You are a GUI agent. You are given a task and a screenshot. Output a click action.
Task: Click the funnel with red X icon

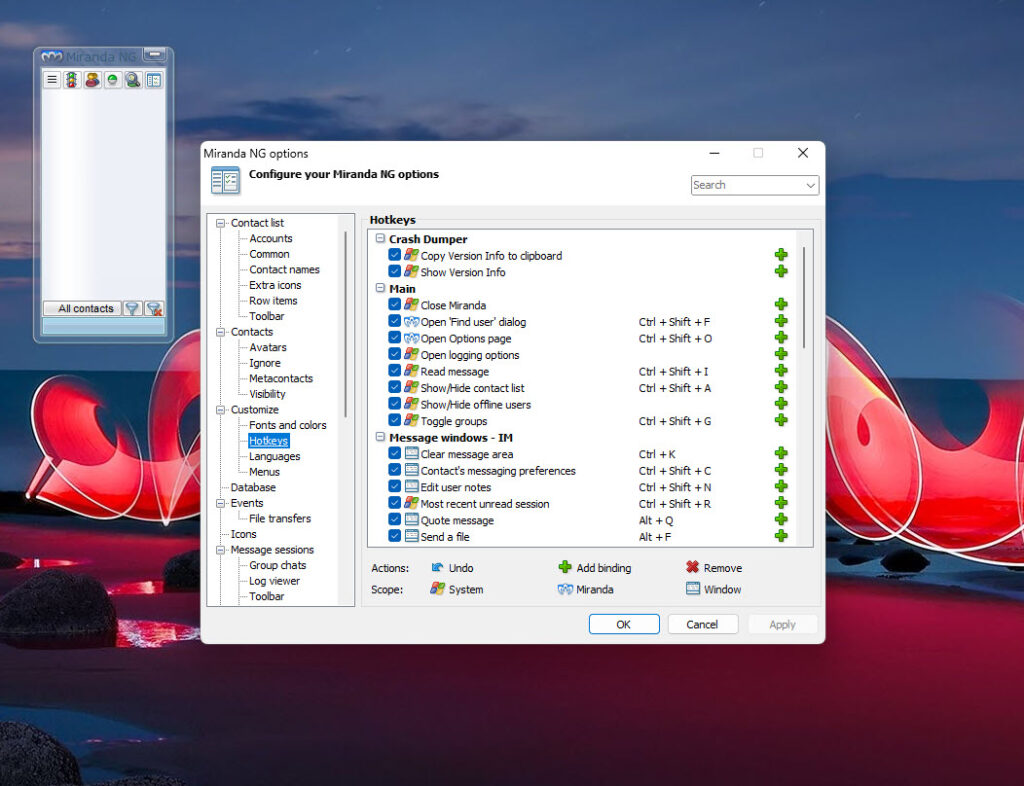point(153,308)
